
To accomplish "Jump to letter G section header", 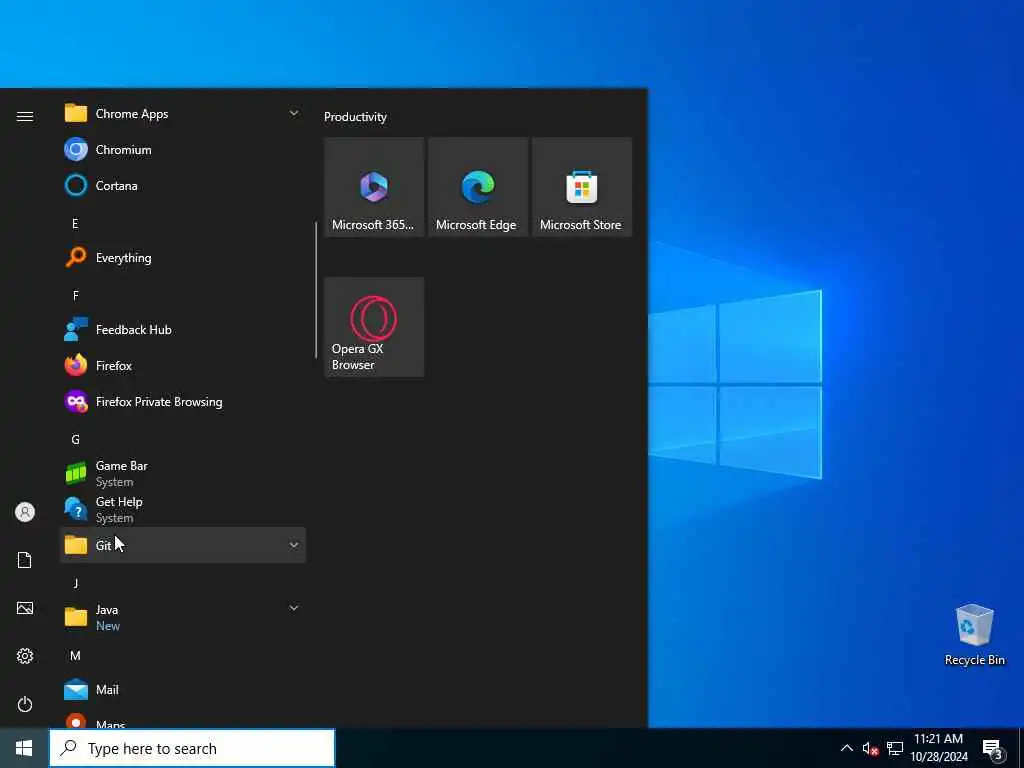I will (x=75, y=440).
